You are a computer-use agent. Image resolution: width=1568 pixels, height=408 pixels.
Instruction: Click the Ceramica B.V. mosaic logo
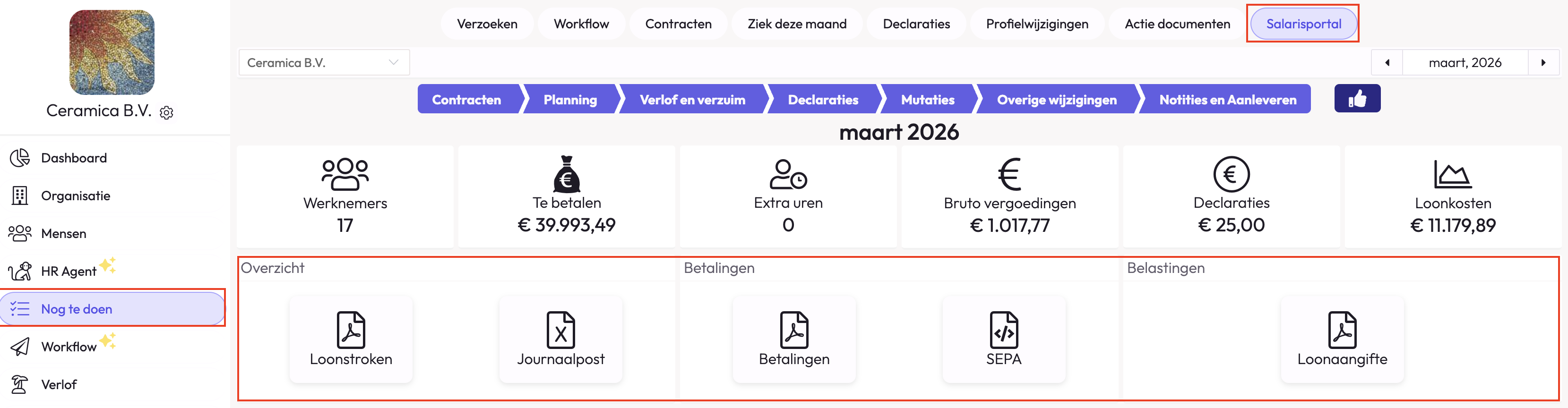[112, 52]
